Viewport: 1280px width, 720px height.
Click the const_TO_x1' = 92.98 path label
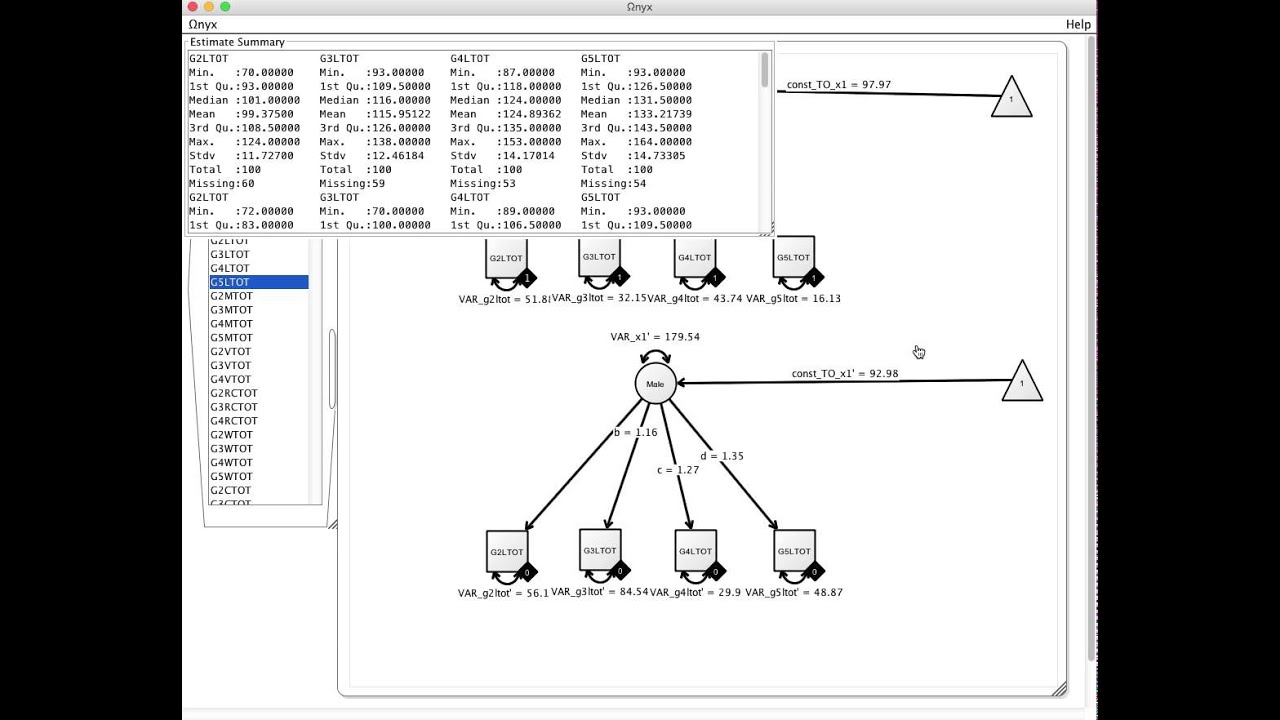click(845, 374)
